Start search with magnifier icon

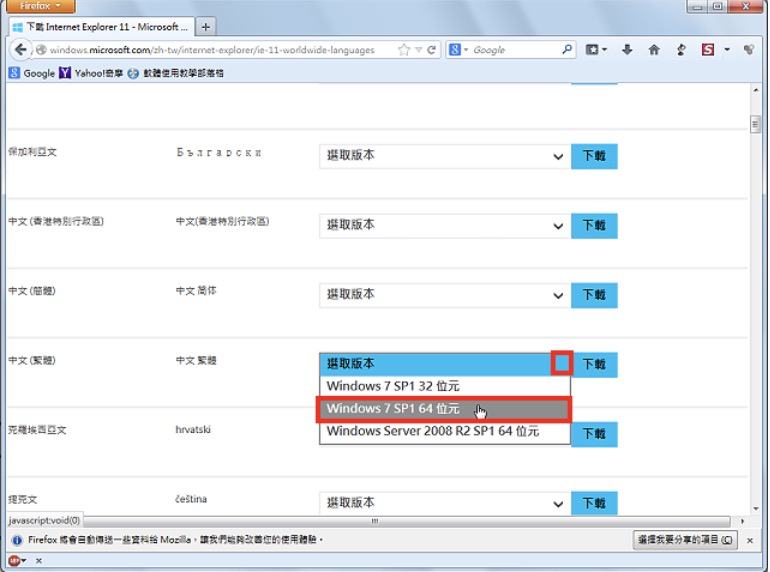click(567, 50)
